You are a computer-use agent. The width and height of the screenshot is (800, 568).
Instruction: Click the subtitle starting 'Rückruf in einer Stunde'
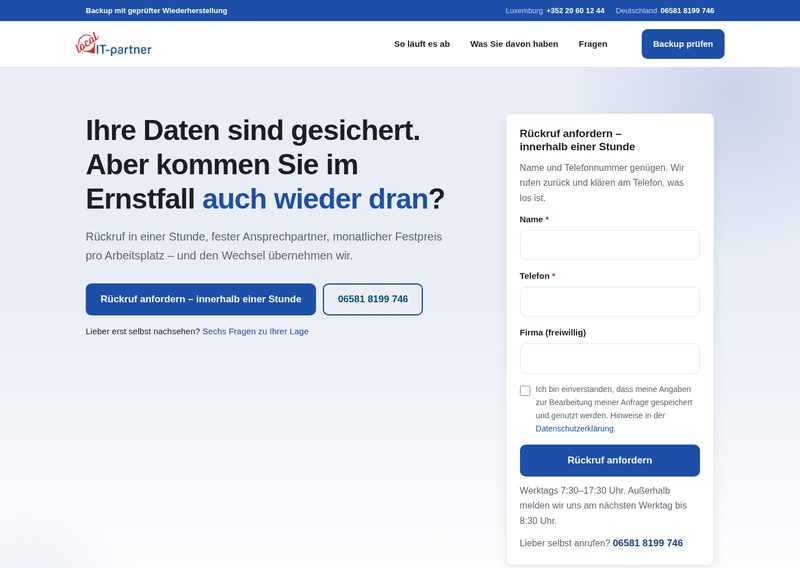coord(264,246)
